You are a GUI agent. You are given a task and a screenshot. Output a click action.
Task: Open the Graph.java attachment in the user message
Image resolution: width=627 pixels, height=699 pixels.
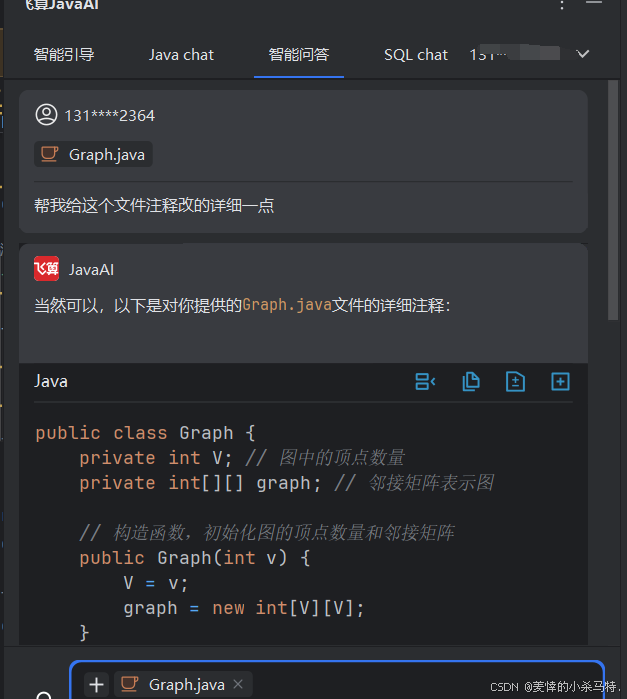click(93, 154)
